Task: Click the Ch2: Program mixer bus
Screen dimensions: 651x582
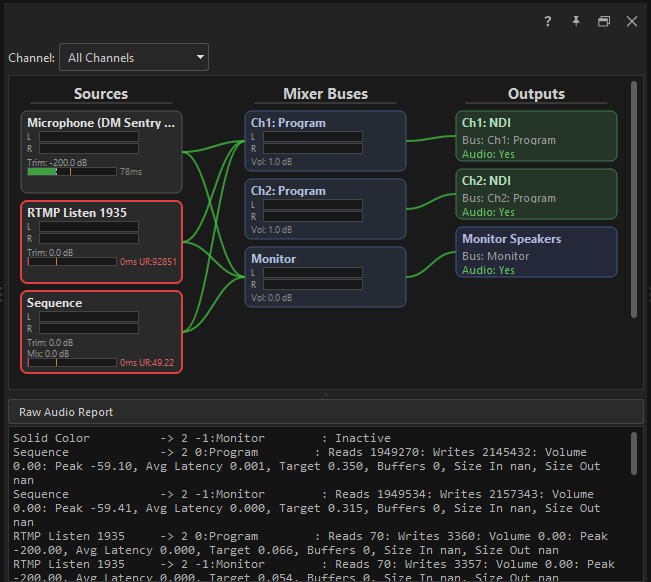Action: pos(326,209)
